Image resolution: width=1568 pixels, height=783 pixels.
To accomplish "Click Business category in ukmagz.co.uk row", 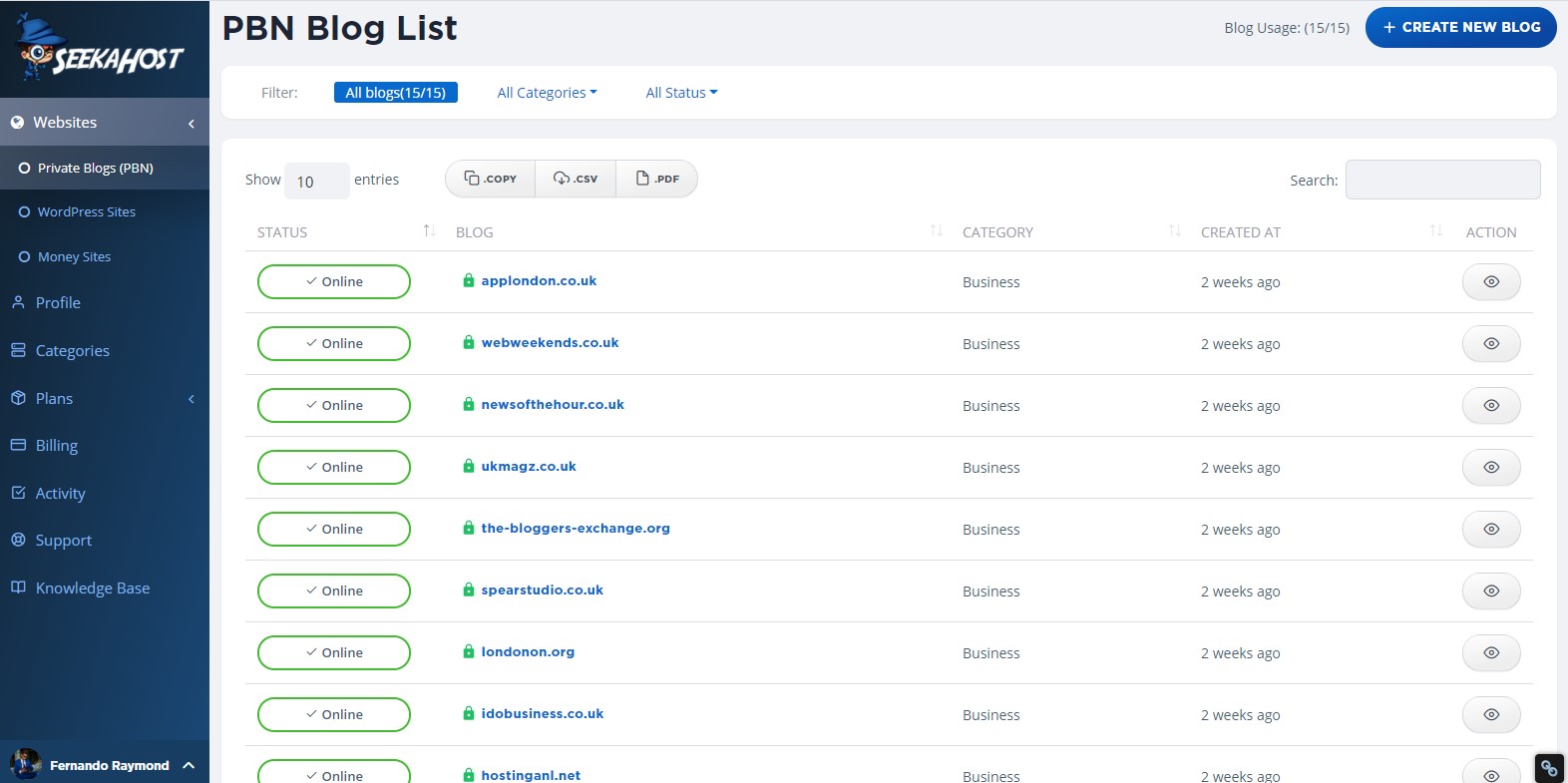I will (990, 468).
